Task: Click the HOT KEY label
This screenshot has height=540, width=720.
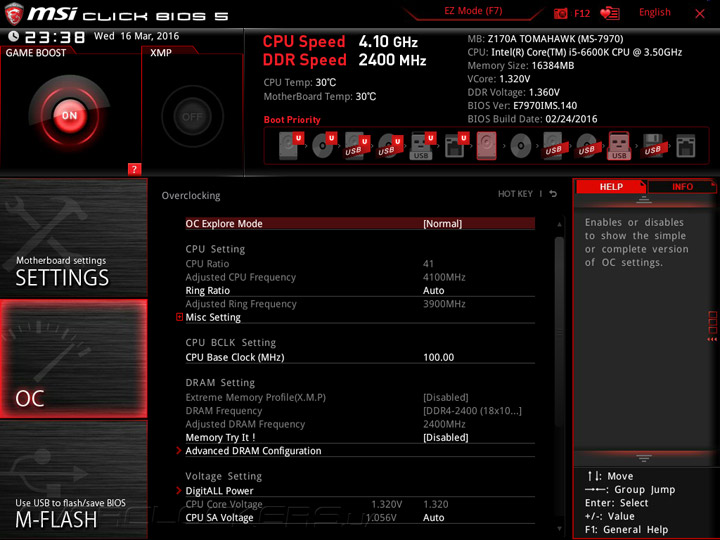Action: (x=515, y=194)
